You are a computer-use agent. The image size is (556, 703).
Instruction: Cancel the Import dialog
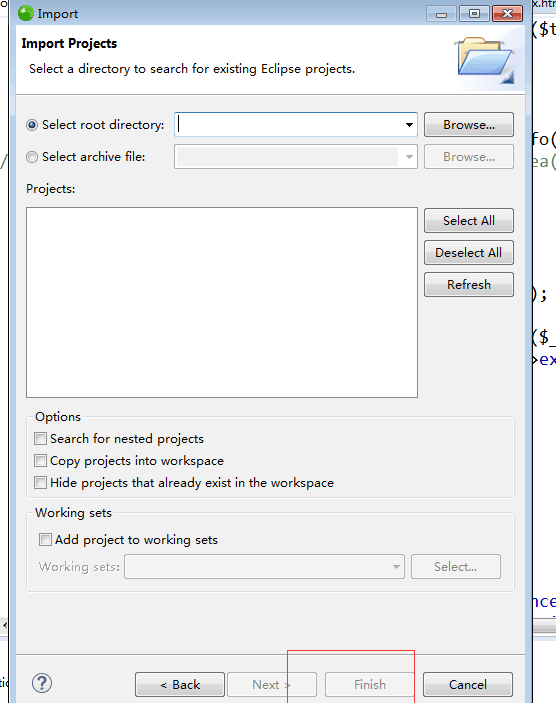click(x=468, y=685)
